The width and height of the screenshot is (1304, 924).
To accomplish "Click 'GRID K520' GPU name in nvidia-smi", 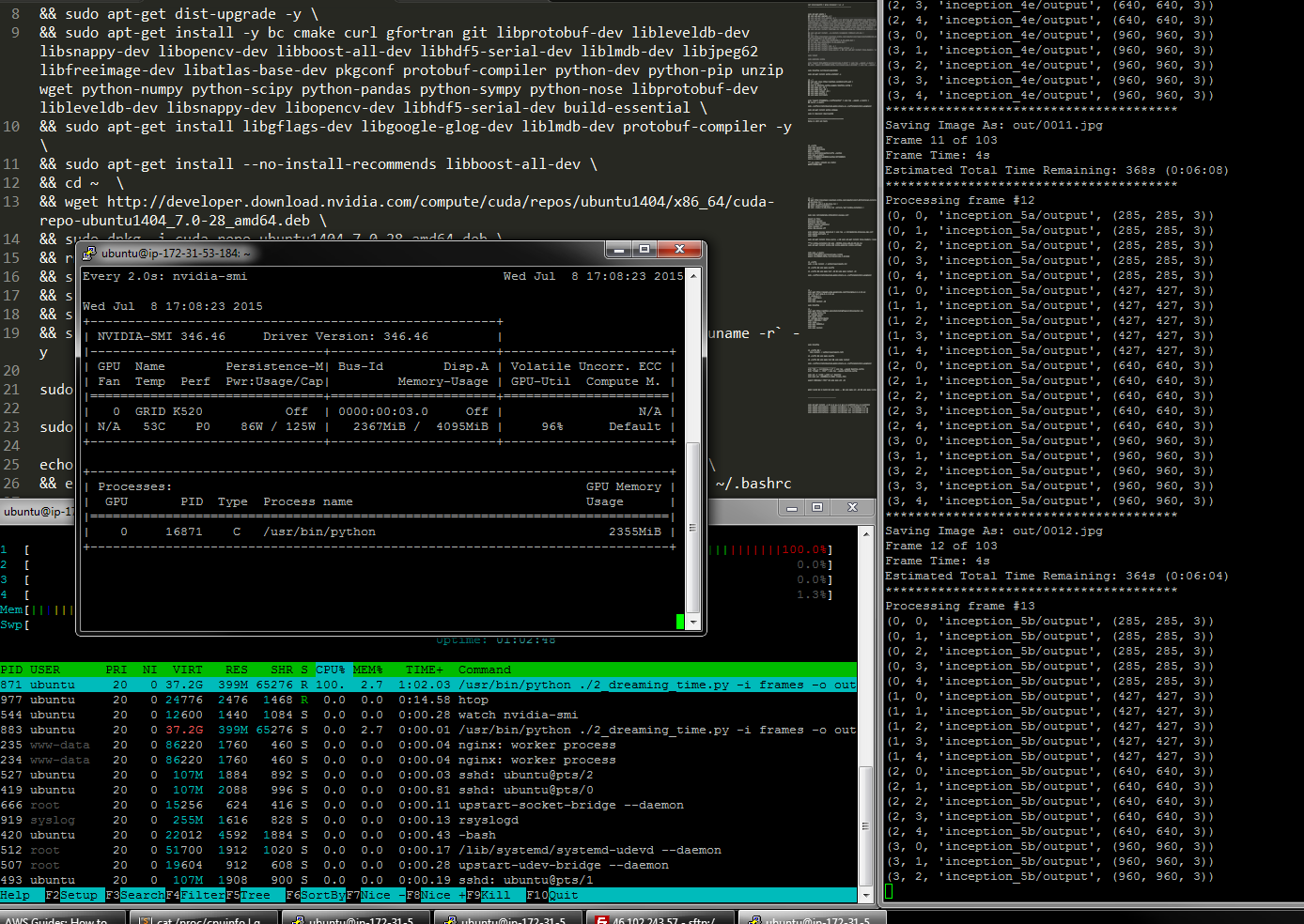I will coord(169,411).
